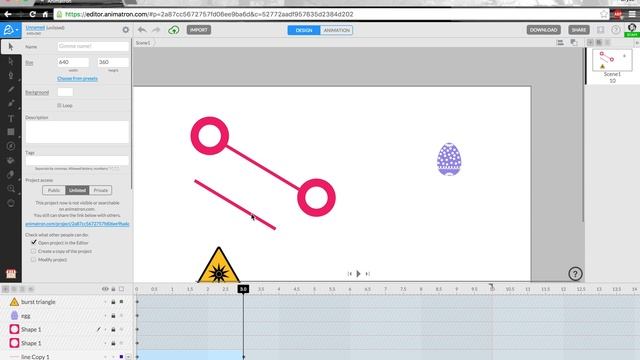Open the animatron.com project share link
Viewport: 640px width, 360px height.
tap(77, 224)
